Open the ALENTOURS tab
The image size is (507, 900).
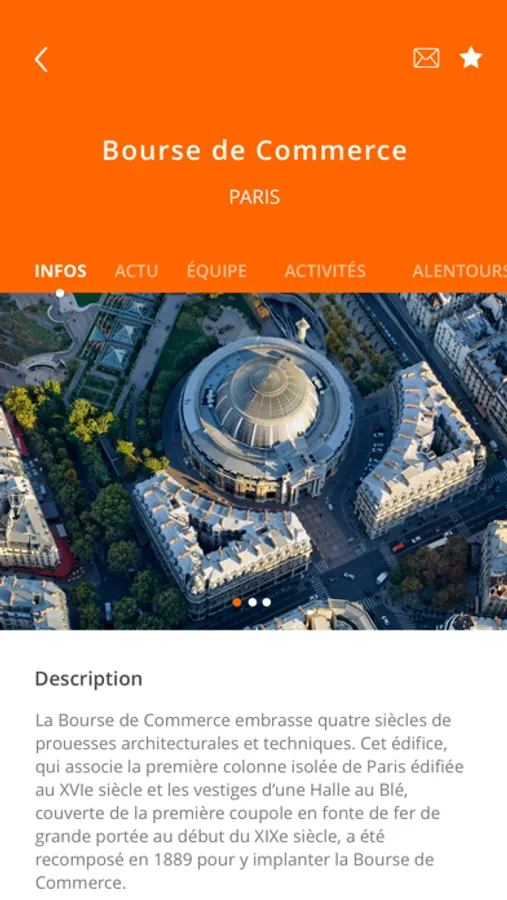[459, 271]
